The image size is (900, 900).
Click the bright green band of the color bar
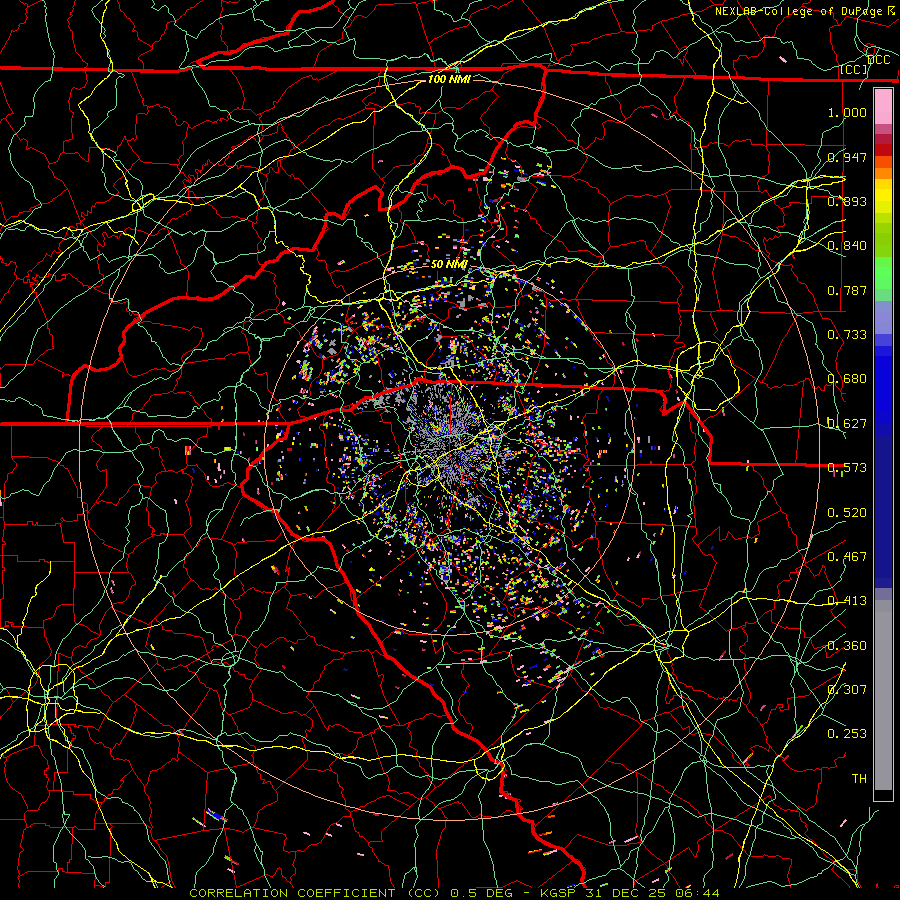[x=883, y=273]
